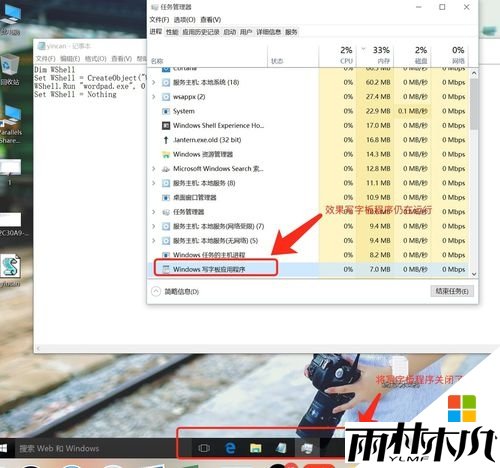Viewport: 500px width, 468px height.
Task: Open Notepad's 文件(F) menu
Action: pos(45,59)
